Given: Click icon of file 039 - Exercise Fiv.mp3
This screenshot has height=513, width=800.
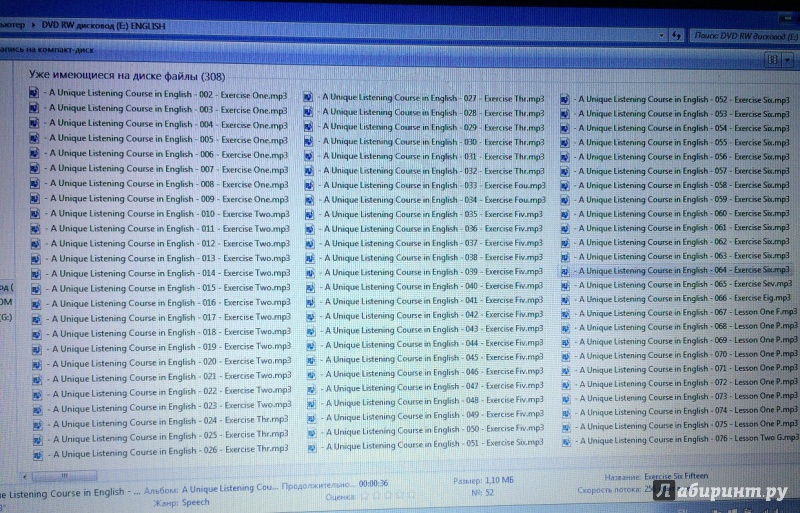Looking at the screenshot, I should (x=310, y=273).
